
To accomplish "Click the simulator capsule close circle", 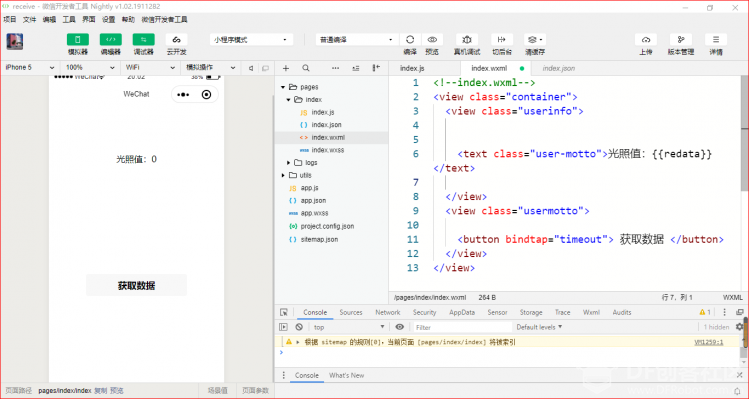I will 206,95.
